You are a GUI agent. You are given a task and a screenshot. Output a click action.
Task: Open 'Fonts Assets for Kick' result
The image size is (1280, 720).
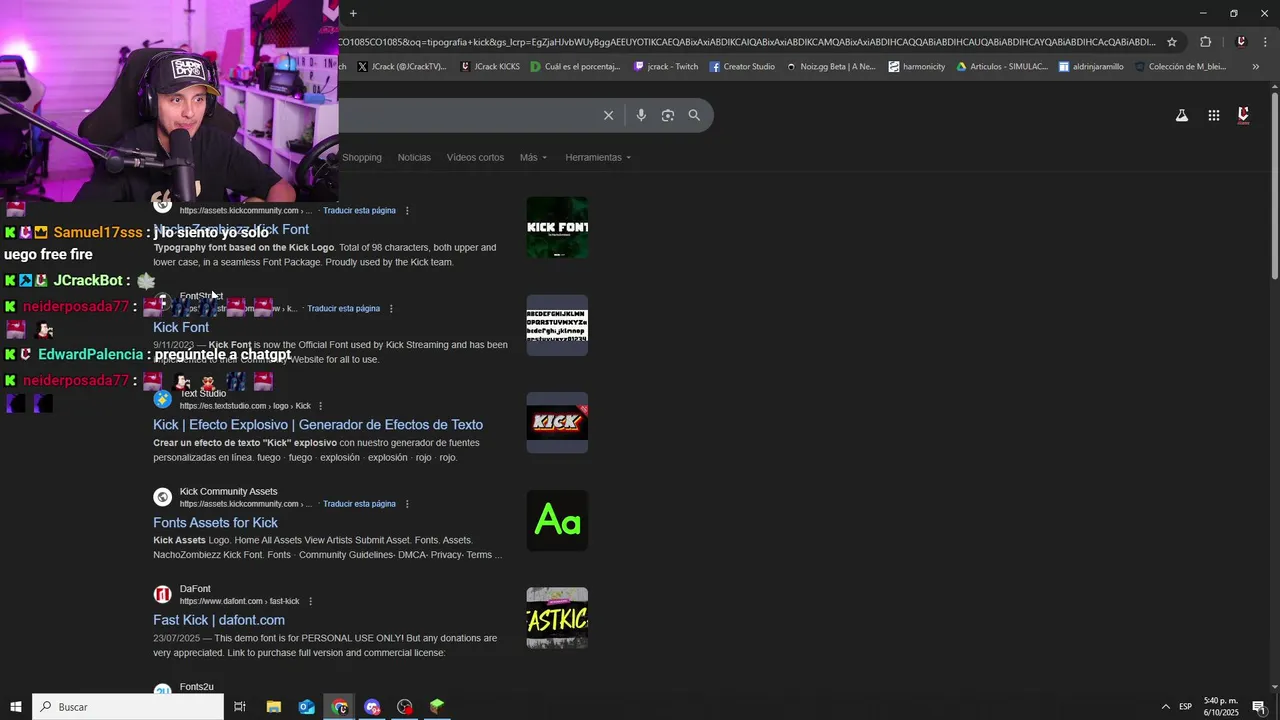[x=215, y=523]
